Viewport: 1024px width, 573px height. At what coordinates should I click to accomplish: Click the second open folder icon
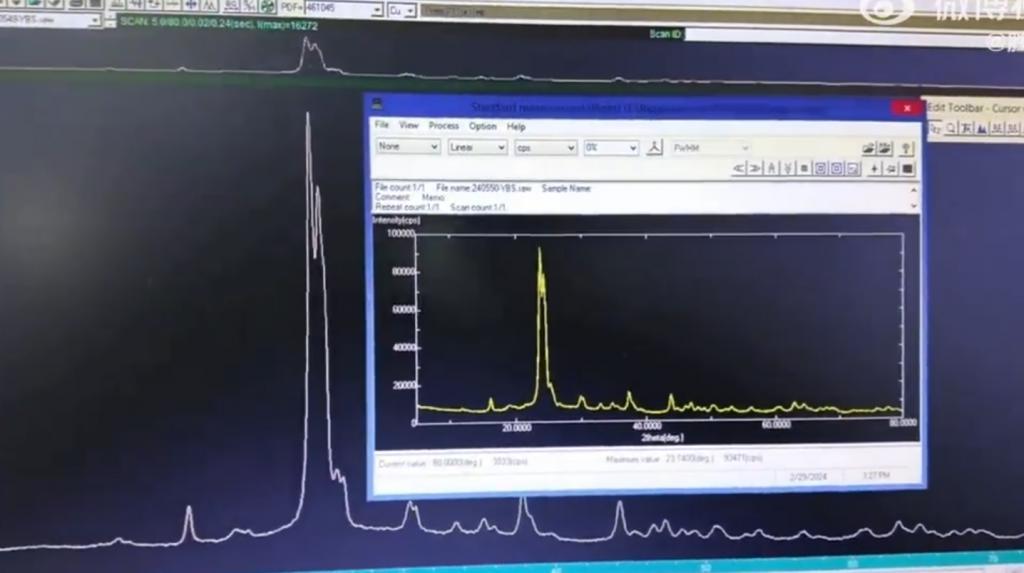pyautogui.click(x=885, y=149)
